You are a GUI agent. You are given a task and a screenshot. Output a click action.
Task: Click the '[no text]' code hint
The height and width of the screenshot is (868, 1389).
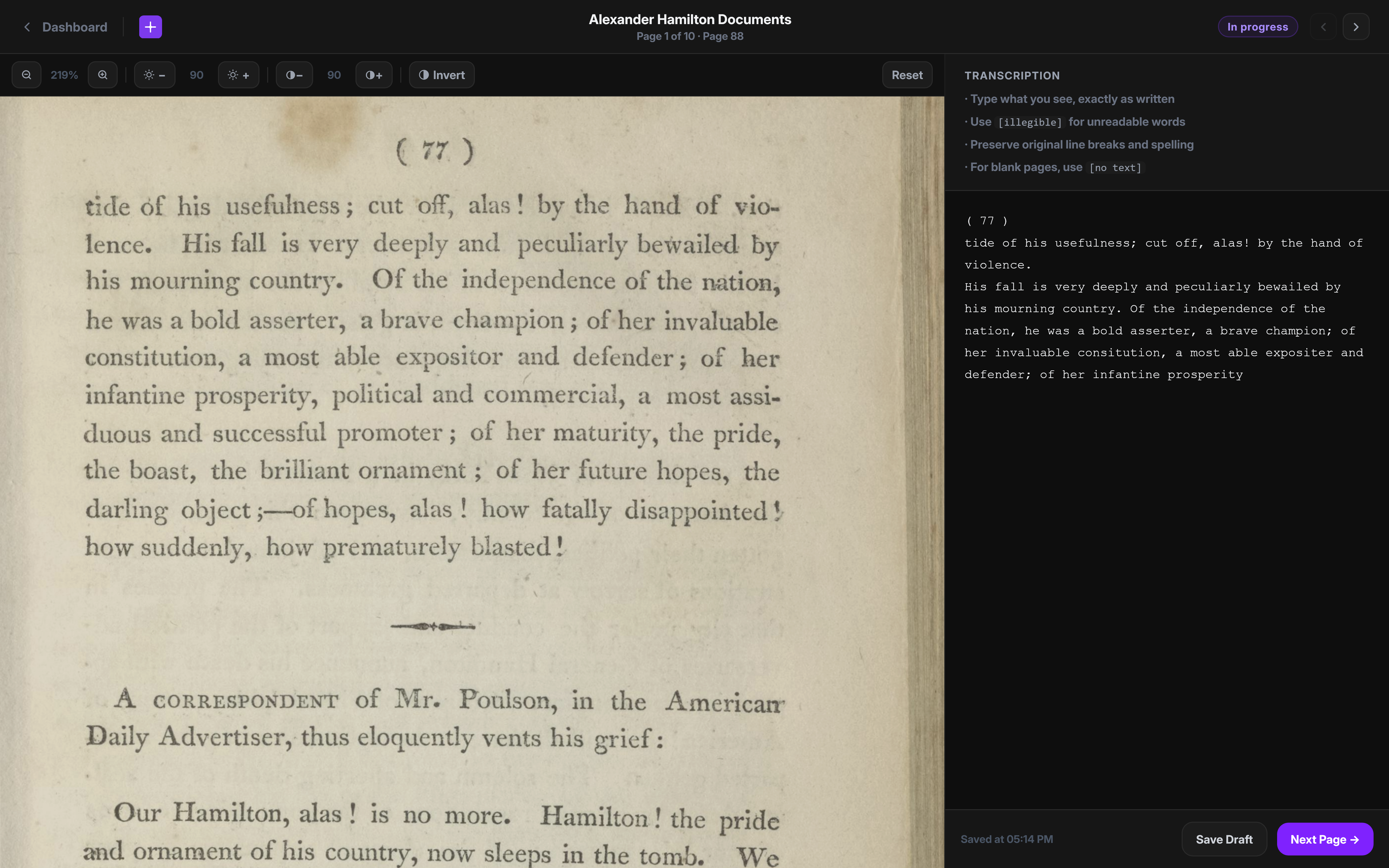click(1115, 167)
